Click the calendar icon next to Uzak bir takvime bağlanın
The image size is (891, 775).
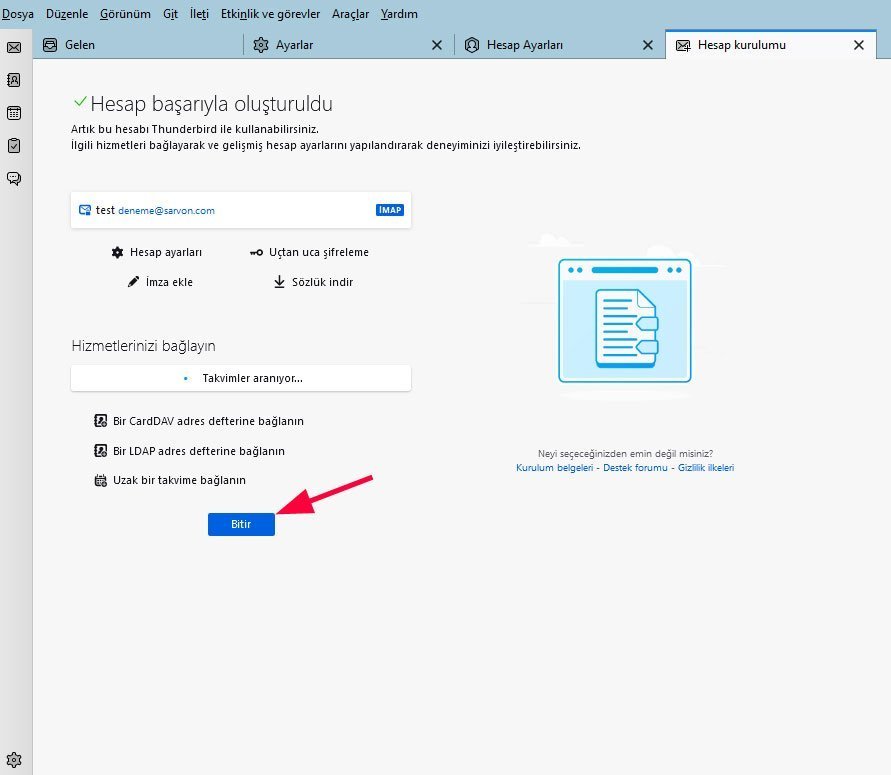coord(100,480)
